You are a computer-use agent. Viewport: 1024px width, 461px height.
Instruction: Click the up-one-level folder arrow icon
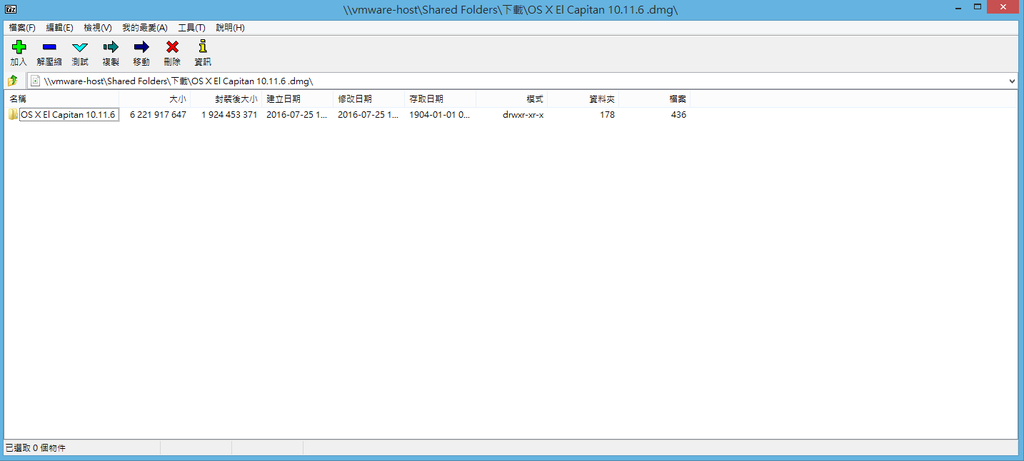click(x=12, y=81)
